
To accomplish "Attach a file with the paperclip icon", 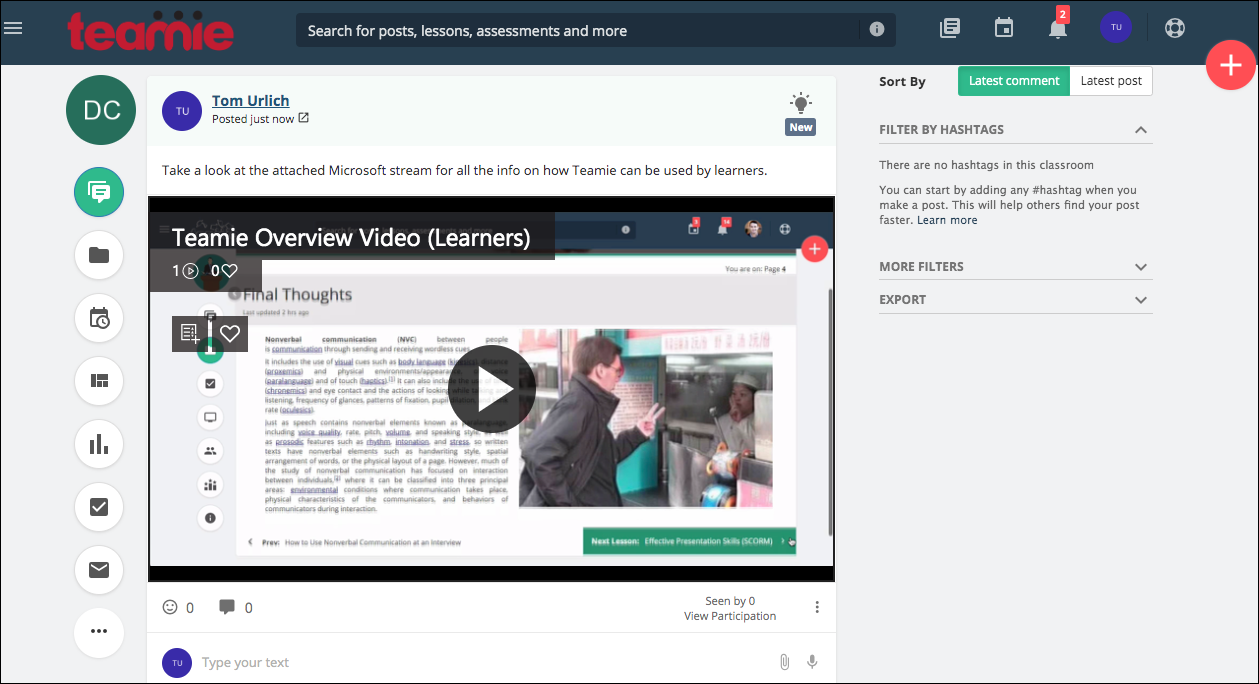I will click(x=785, y=662).
